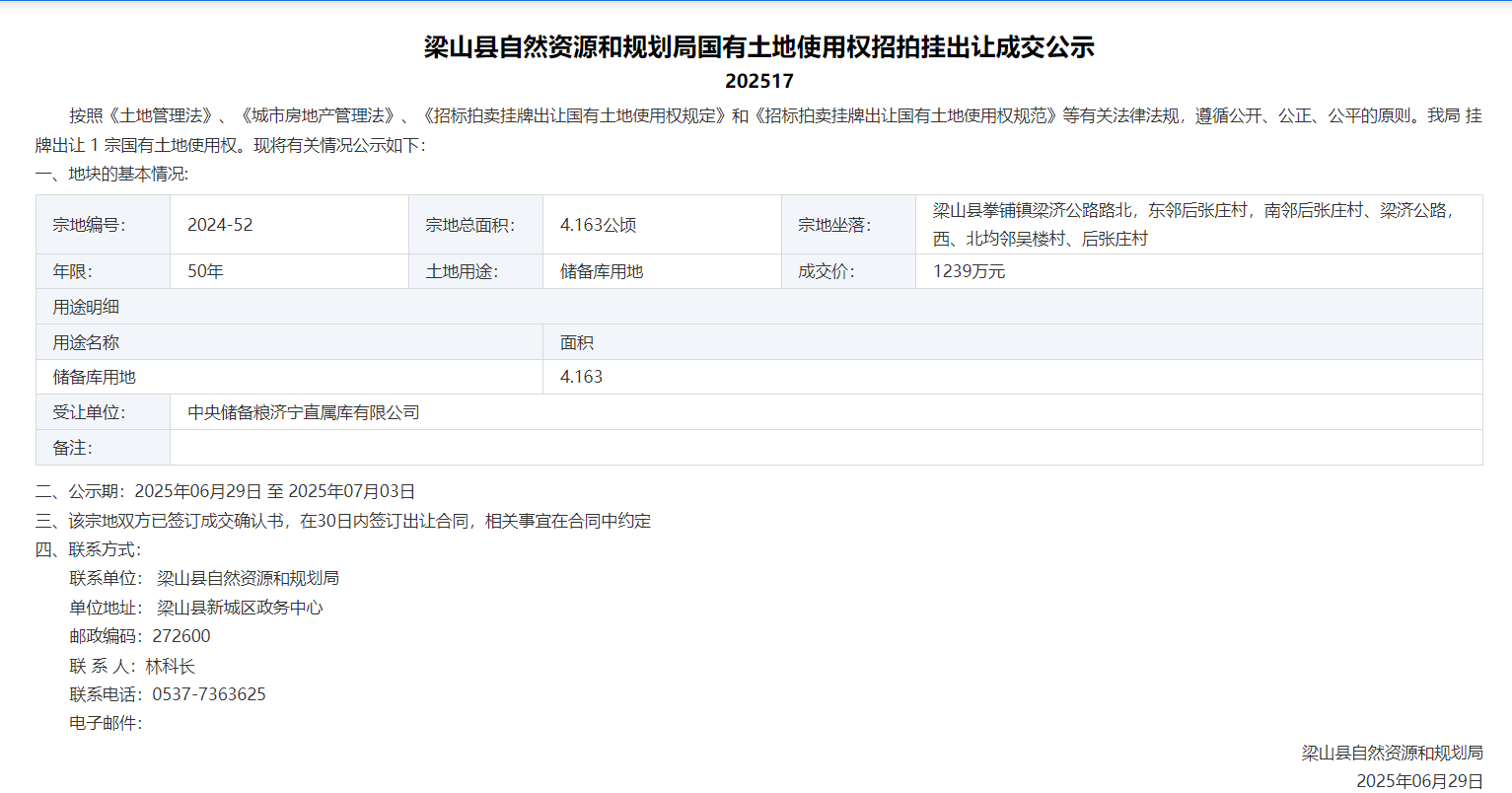This screenshot has width=1512, height=793.
Task: Click the 成交价 label cell
Action: pyautogui.click(x=848, y=271)
